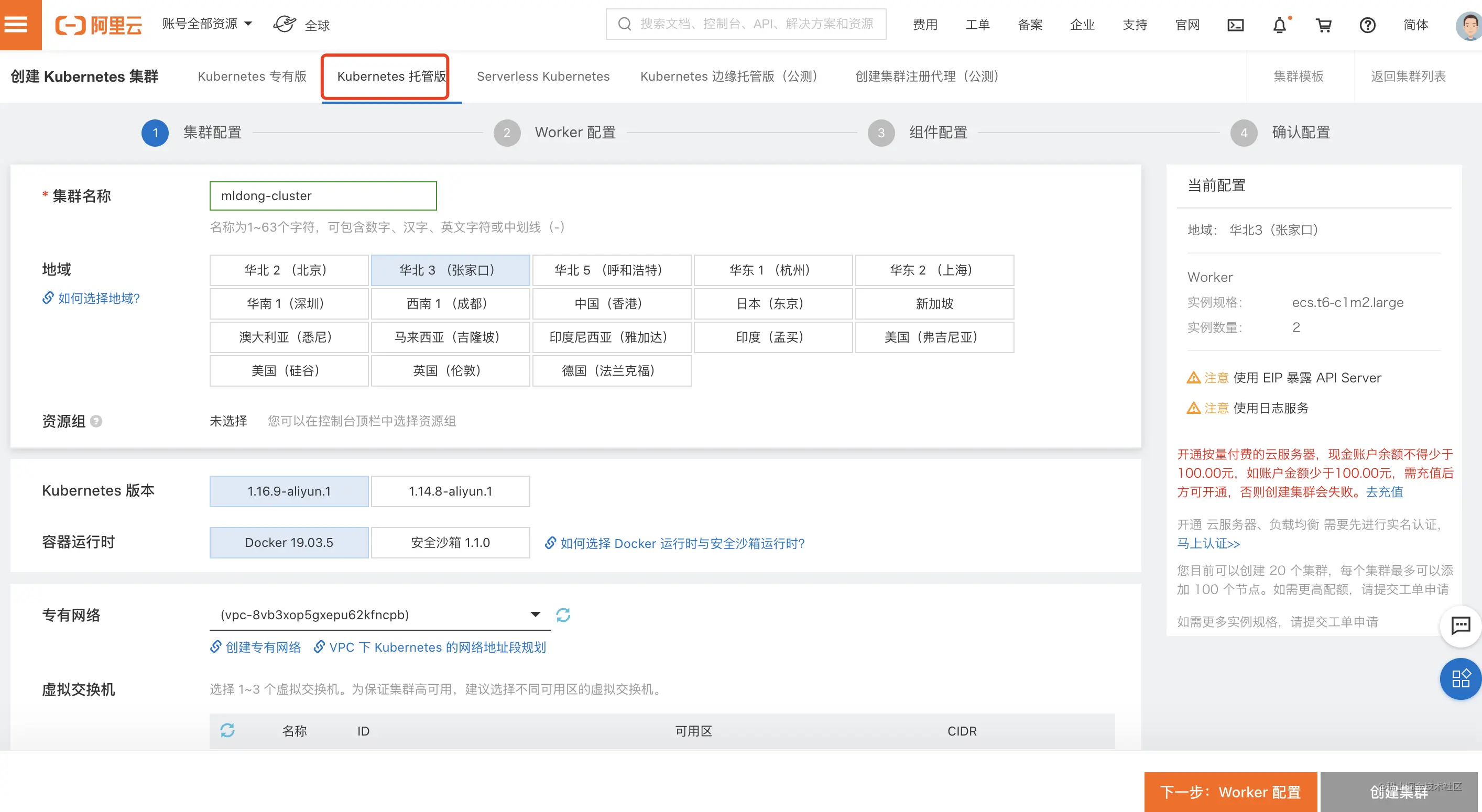Select 安全沙箱 1.1.0 runtime
Image resolution: width=1482 pixels, height=812 pixels.
[x=451, y=542]
